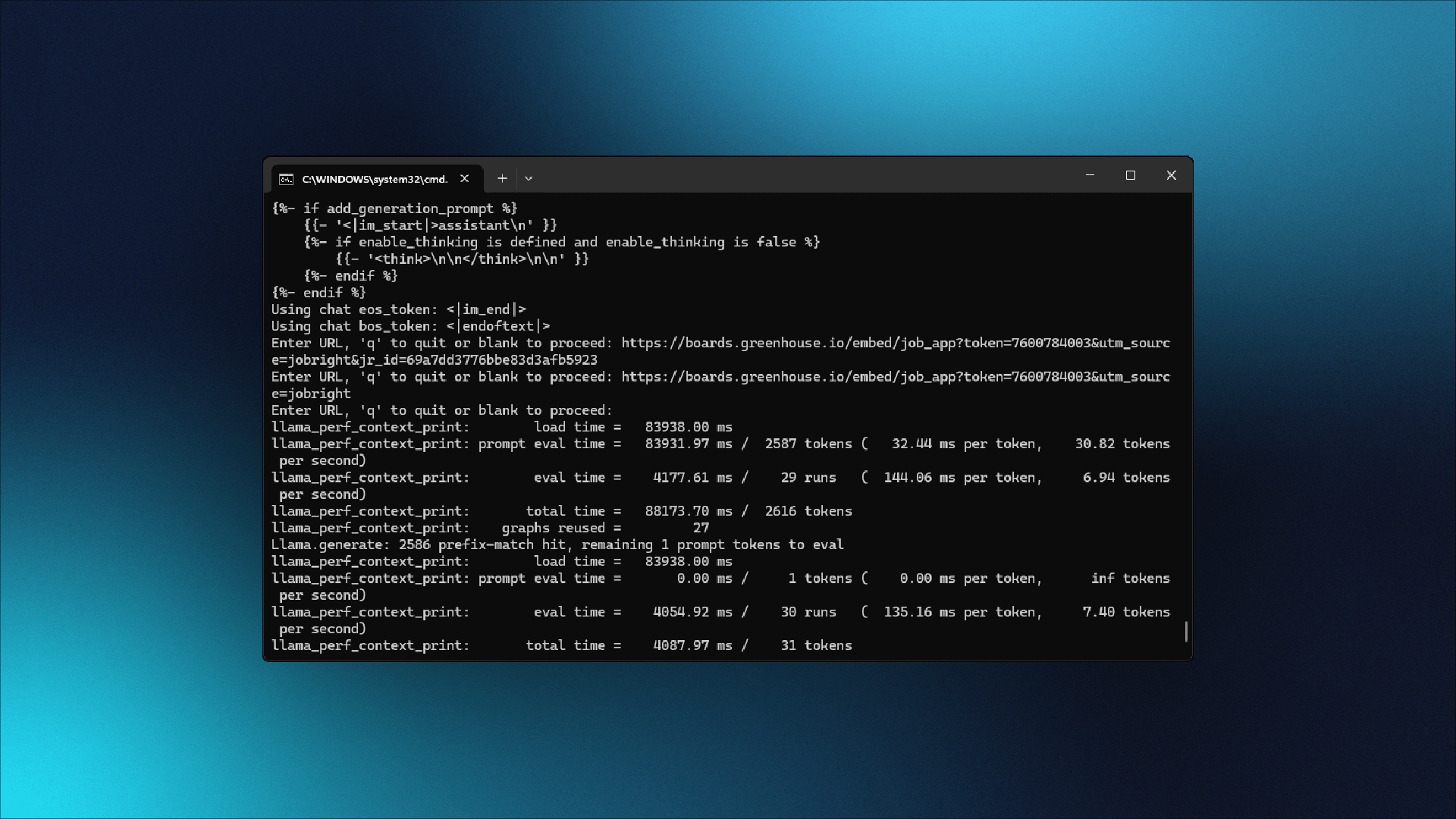This screenshot has width=1456, height=819.
Task: Click the add_generation_prompt template line
Action: point(394,208)
